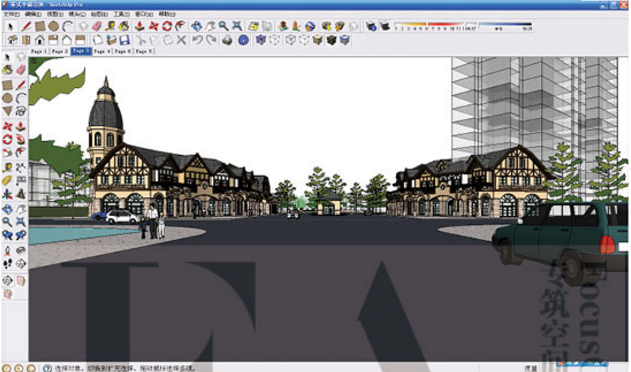Switch to front house view icon
Image resolution: width=631 pixels, height=372 pixels.
coord(39,40)
